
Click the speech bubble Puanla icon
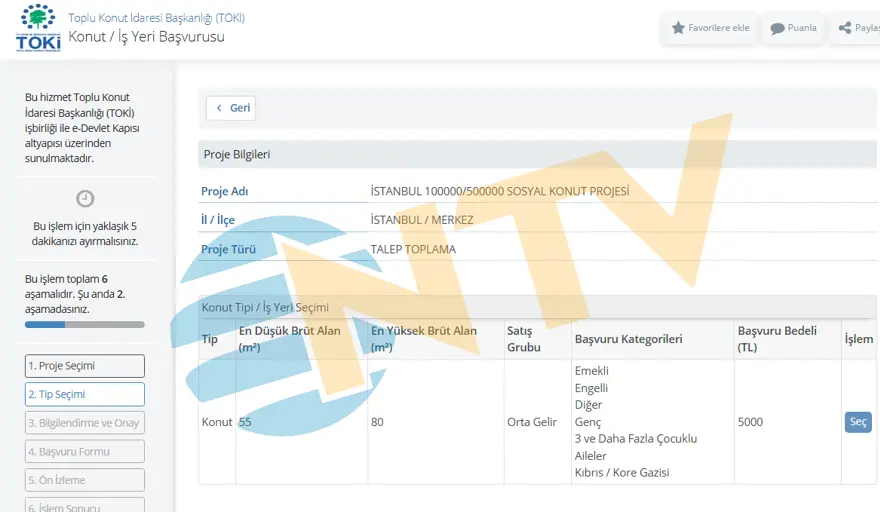[777, 28]
